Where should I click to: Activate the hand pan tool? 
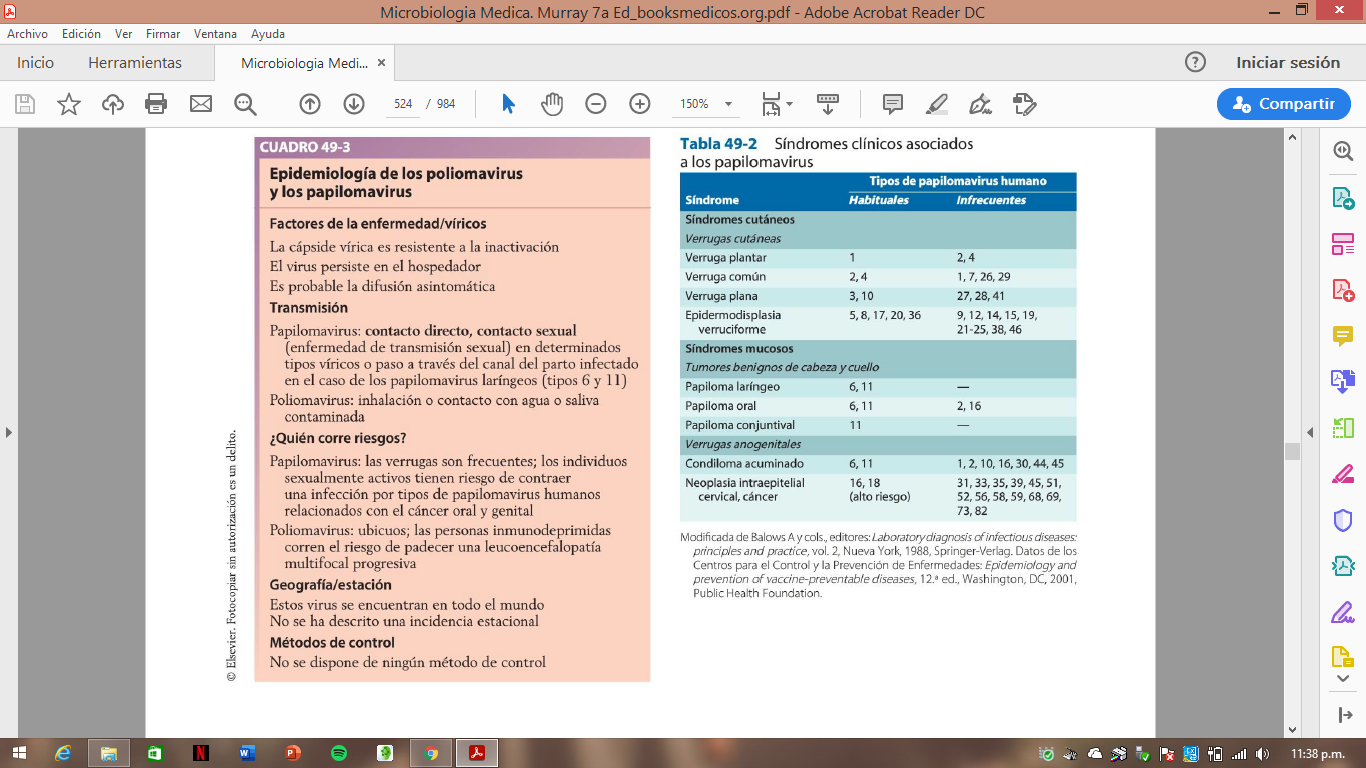pyautogui.click(x=552, y=104)
